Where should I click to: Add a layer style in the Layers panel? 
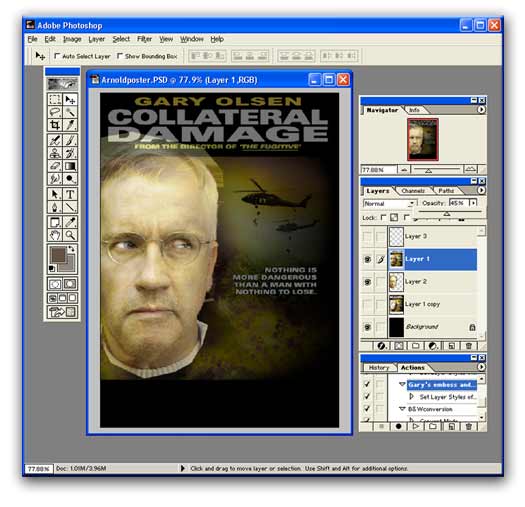[381, 345]
